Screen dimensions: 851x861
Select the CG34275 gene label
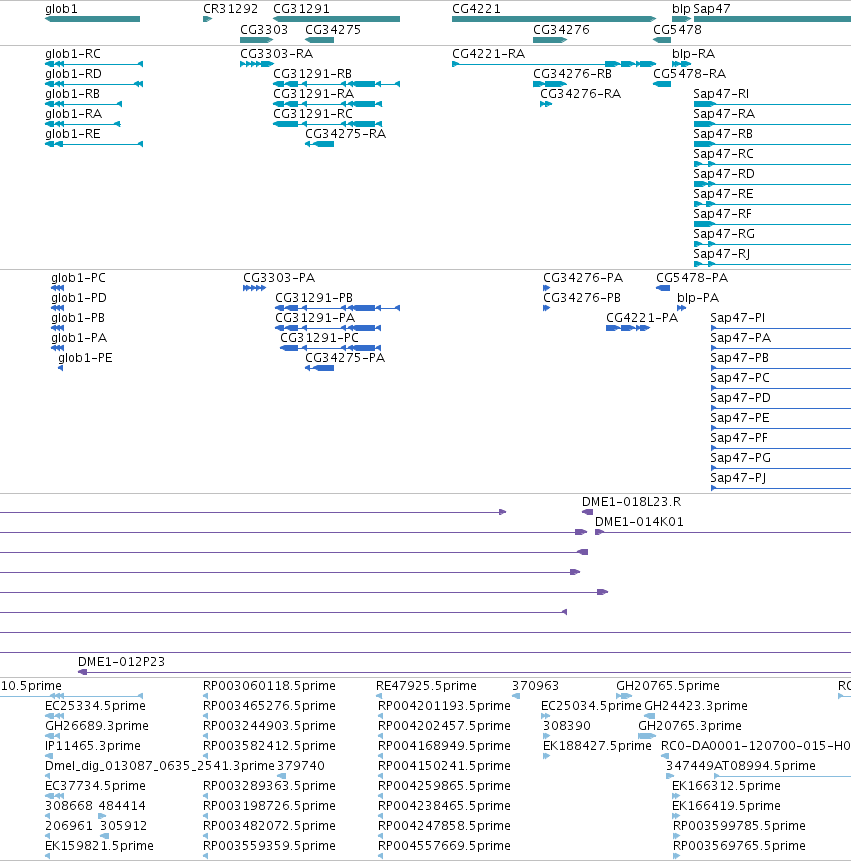pyautogui.click(x=333, y=30)
